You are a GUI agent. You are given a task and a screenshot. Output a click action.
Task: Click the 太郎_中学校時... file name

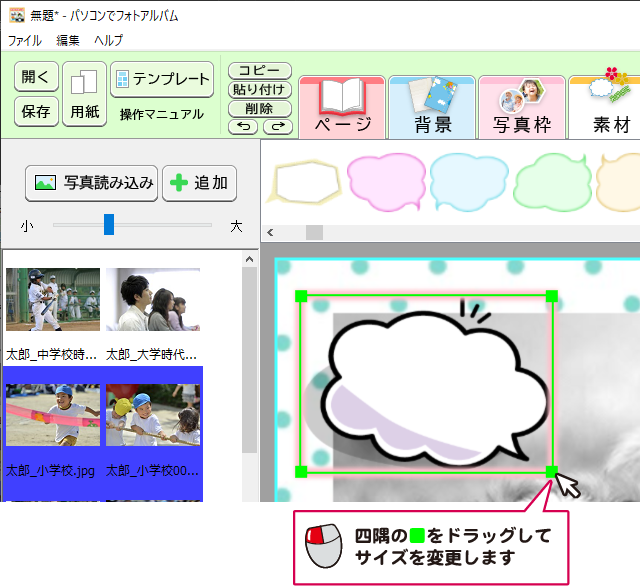(x=51, y=355)
